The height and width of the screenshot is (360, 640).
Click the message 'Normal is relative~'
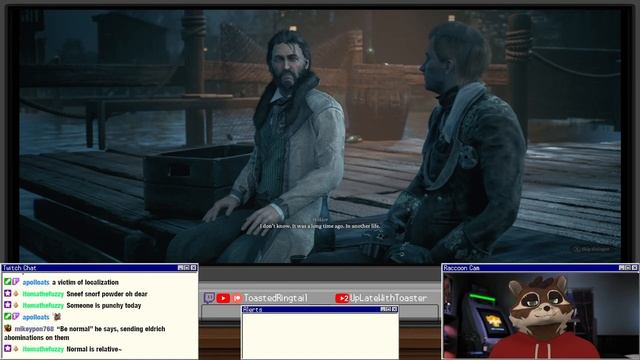(x=94, y=349)
